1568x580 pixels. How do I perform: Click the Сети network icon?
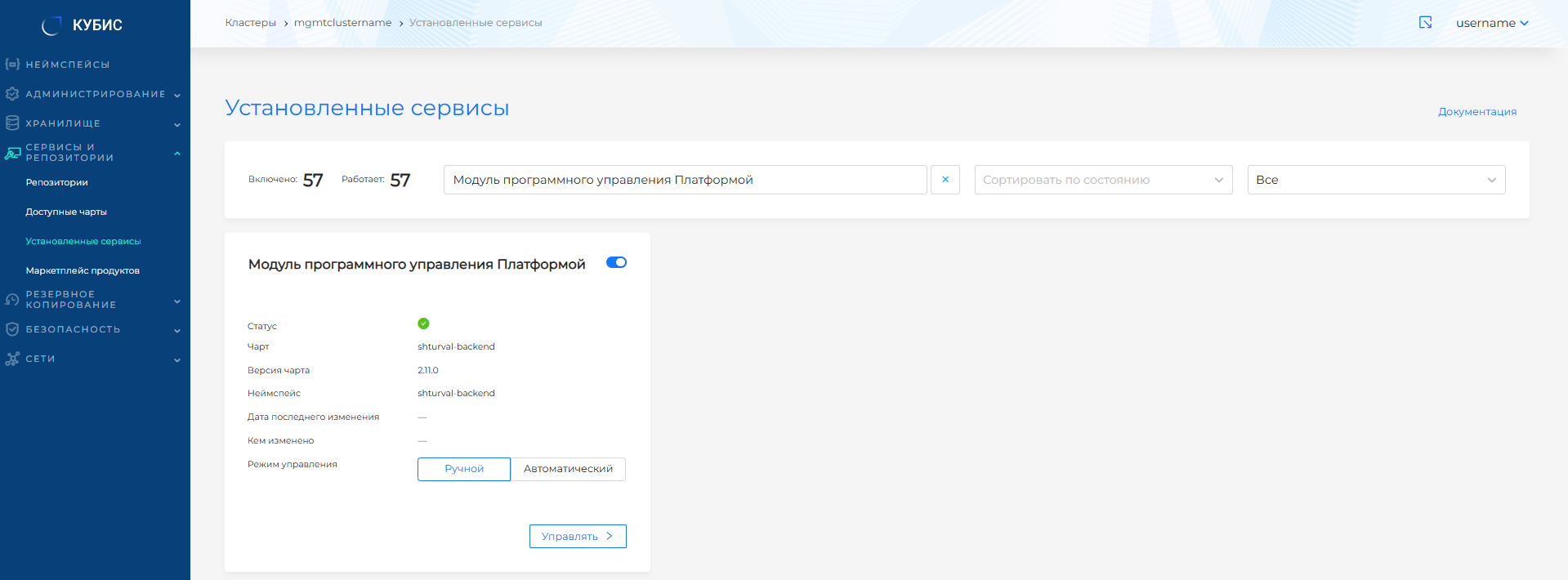click(12, 359)
